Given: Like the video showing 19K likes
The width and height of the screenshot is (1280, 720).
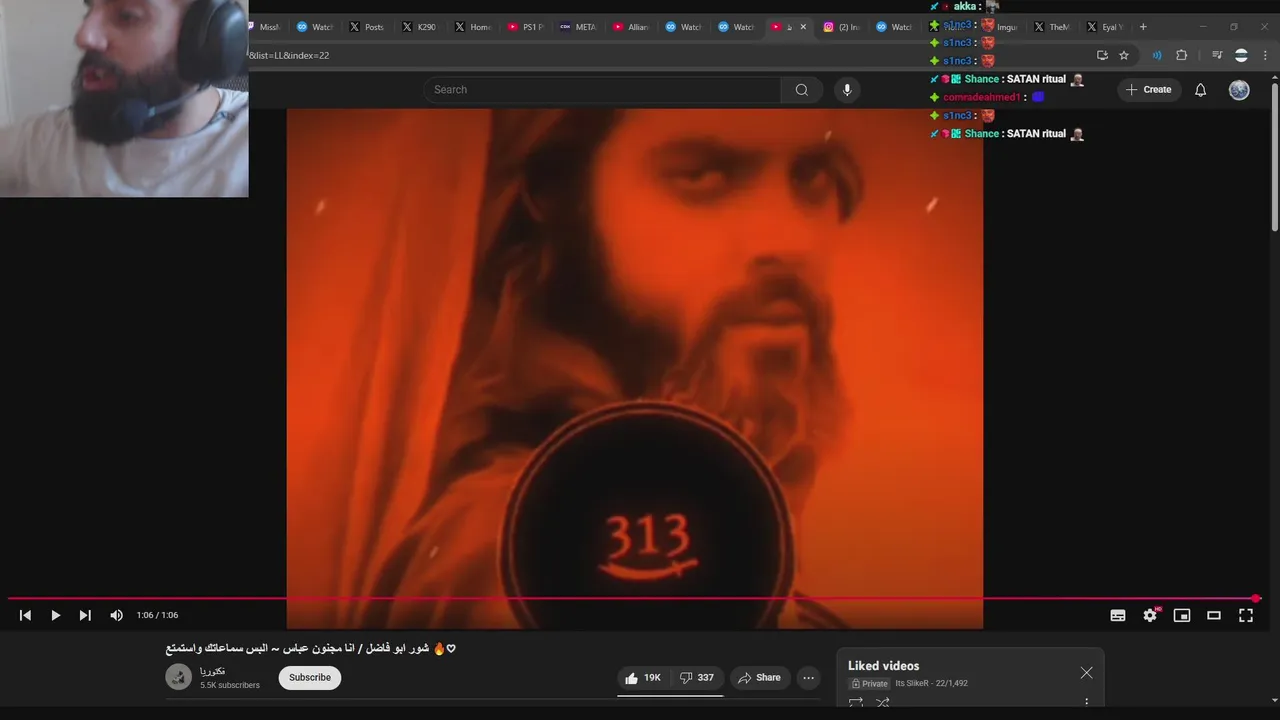Looking at the screenshot, I should [x=643, y=678].
